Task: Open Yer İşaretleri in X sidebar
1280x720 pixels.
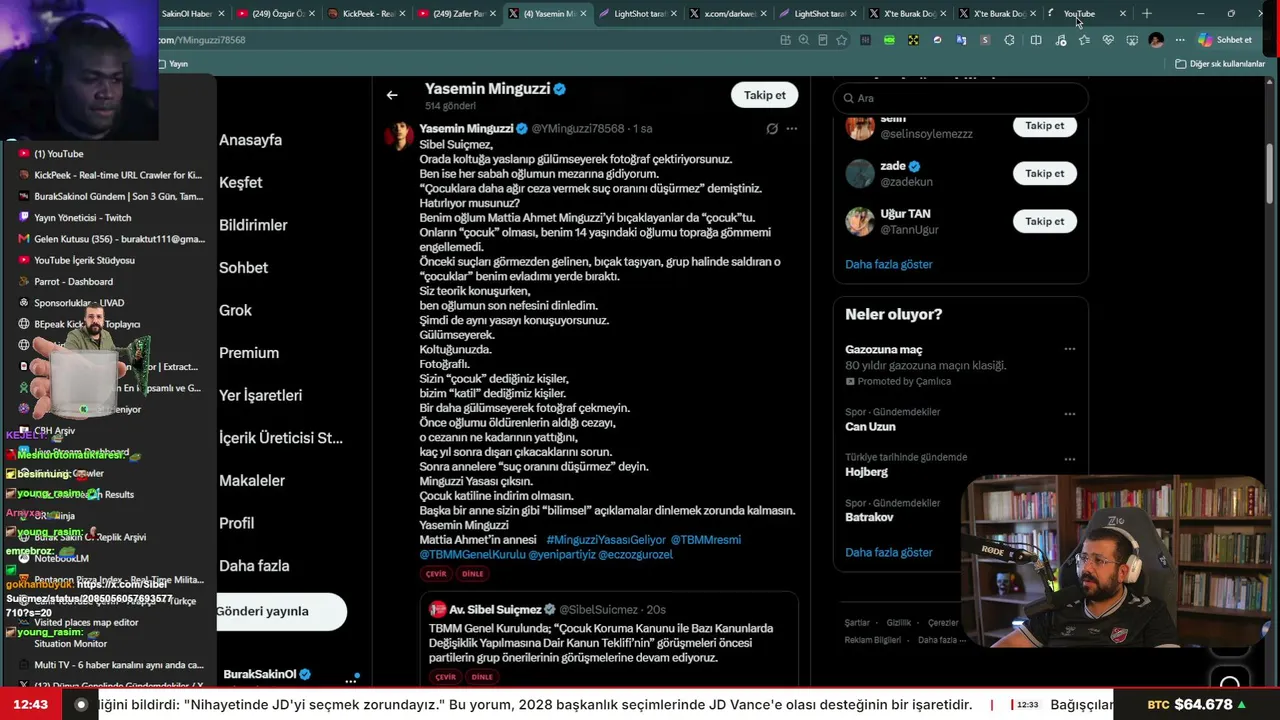Action: pyautogui.click(x=260, y=395)
